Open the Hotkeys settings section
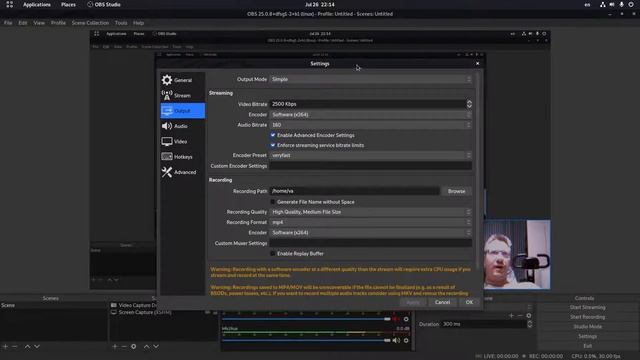 coord(182,157)
